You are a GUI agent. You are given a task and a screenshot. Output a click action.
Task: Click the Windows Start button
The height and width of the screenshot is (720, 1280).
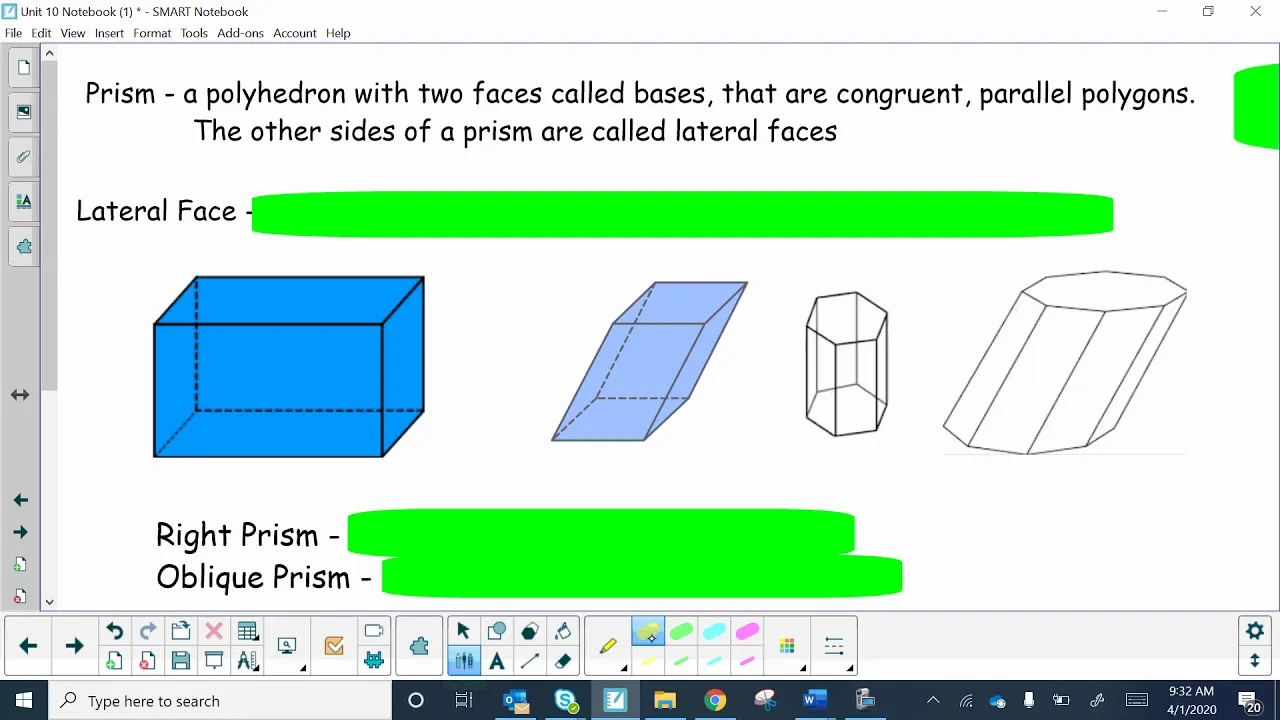[x=24, y=700]
